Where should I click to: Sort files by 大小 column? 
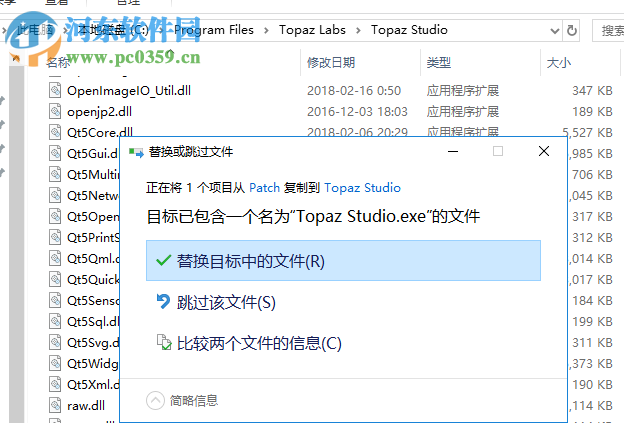point(559,62)
